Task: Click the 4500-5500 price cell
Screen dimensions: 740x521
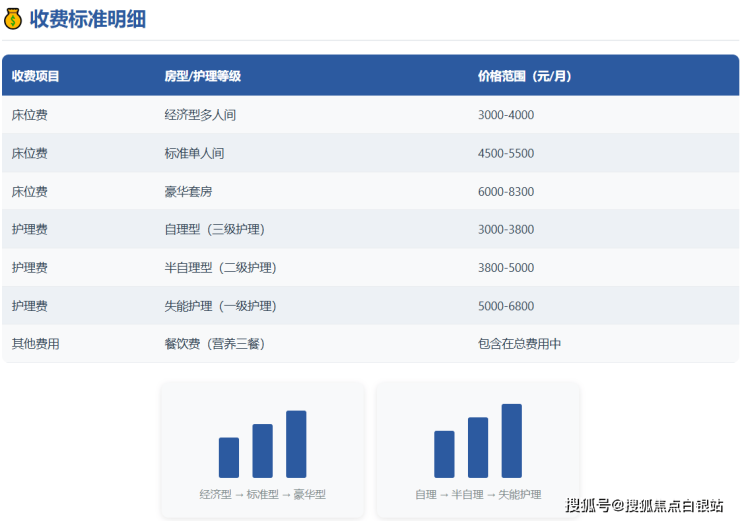Action: pos(506,154)
